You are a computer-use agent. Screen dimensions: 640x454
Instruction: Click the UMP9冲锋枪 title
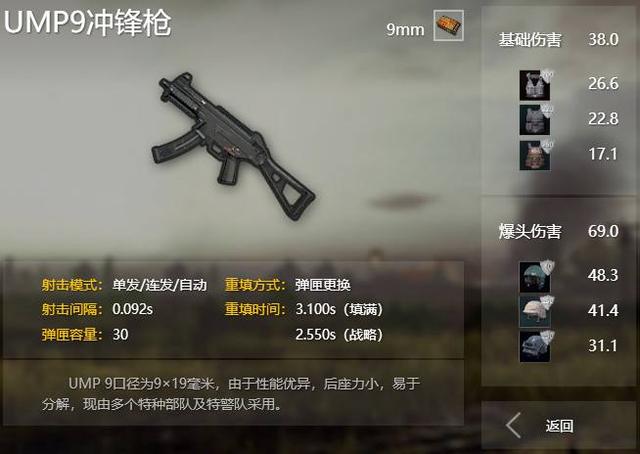click(x=87, y=22)
